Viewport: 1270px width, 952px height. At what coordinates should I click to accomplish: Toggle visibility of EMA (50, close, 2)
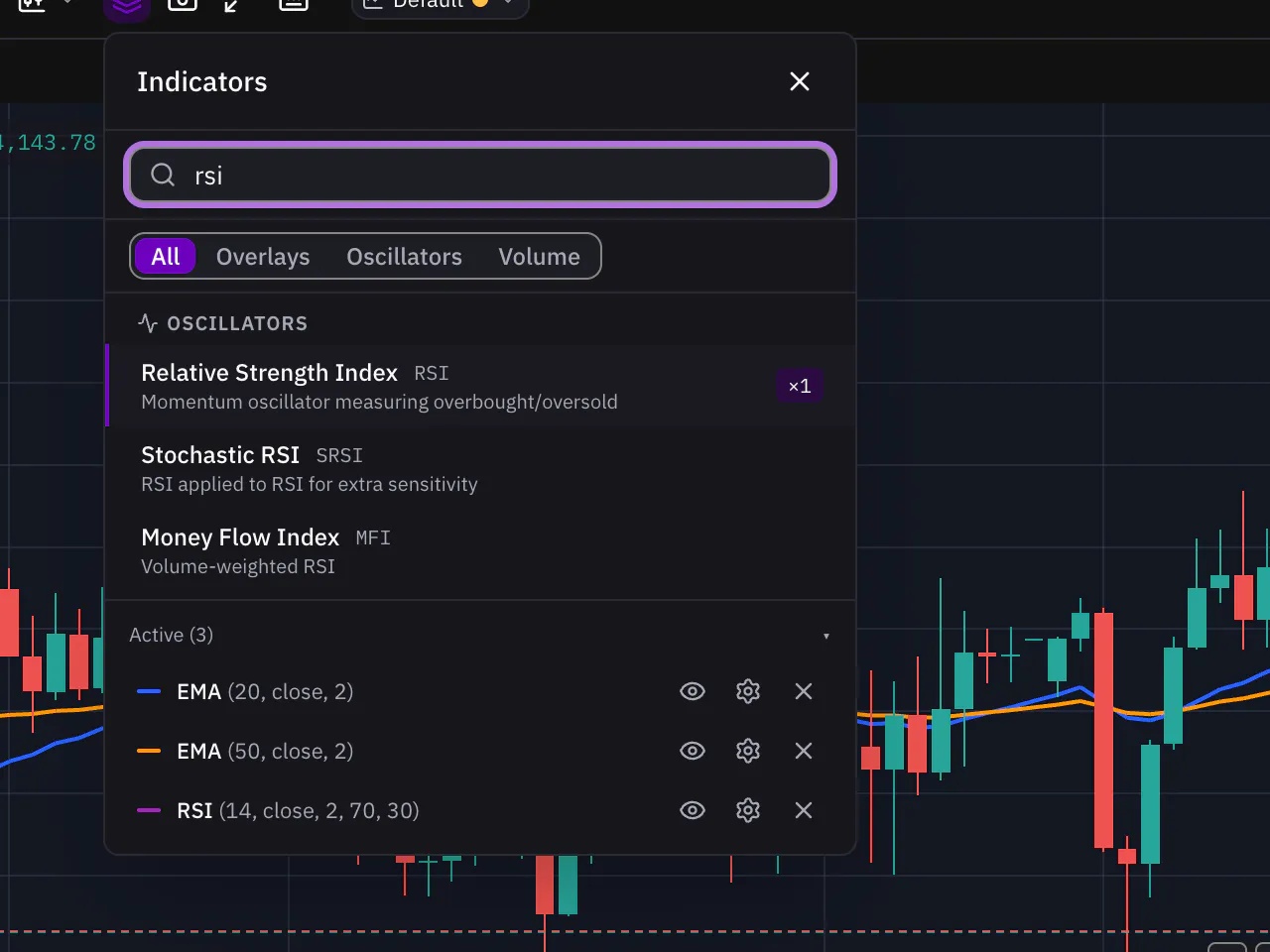pyautogui.click(x=693, y=751)
